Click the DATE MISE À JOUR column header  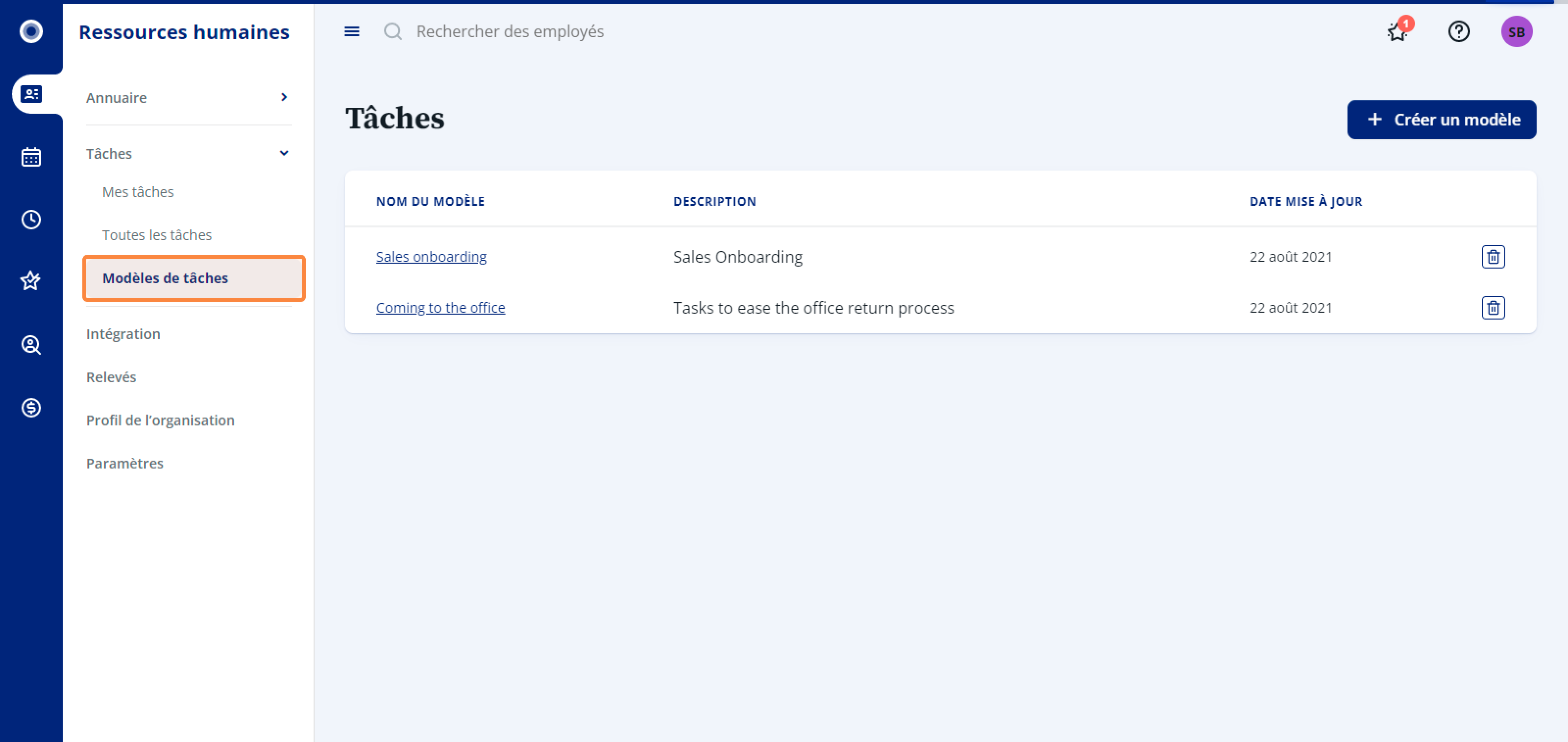pyautogui.click(x=1306, y=201)
